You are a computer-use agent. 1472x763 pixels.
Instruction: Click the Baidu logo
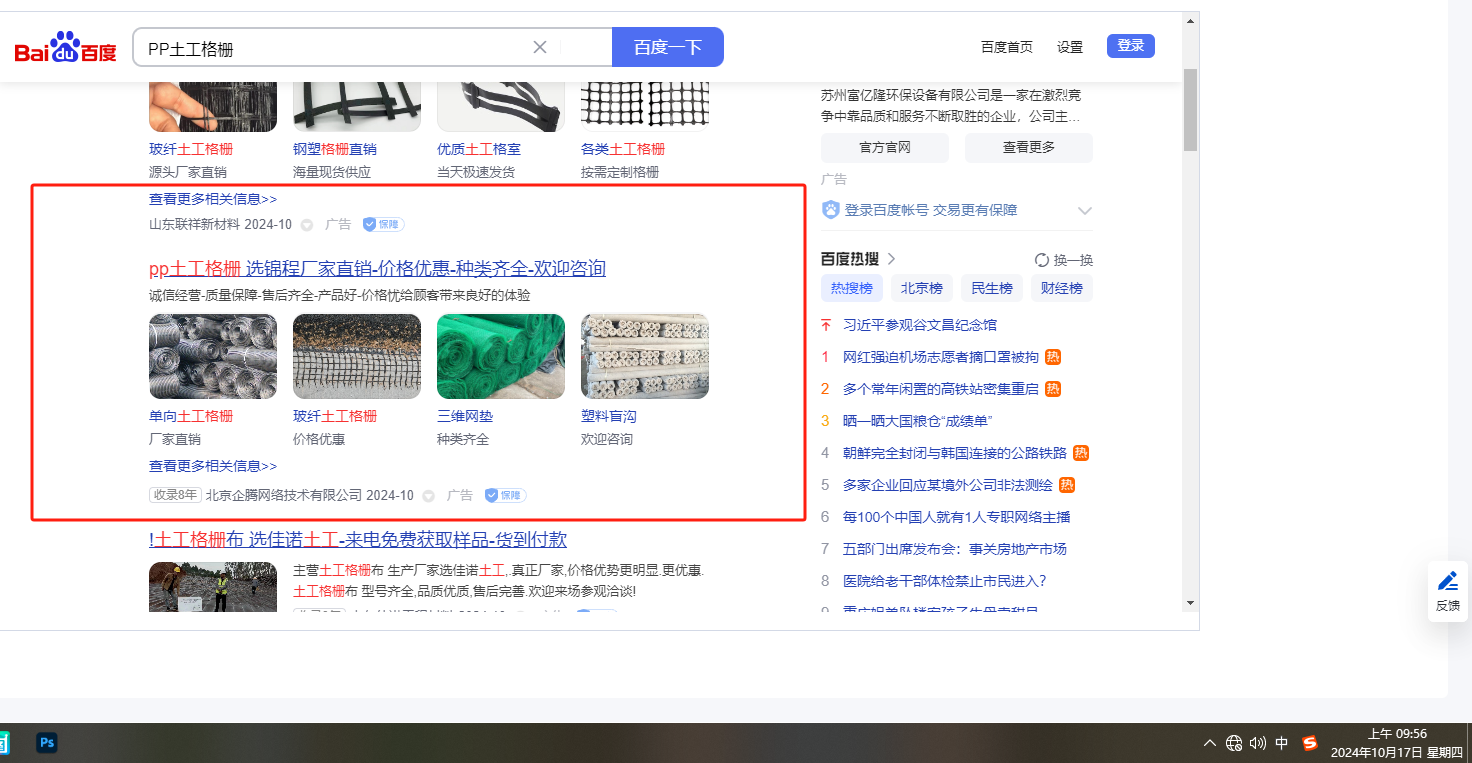(65, 47)
